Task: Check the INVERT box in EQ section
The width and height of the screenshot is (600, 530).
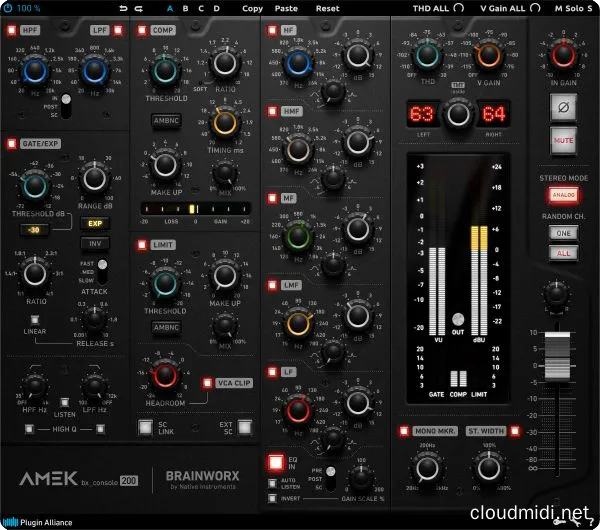Action: 271,496
